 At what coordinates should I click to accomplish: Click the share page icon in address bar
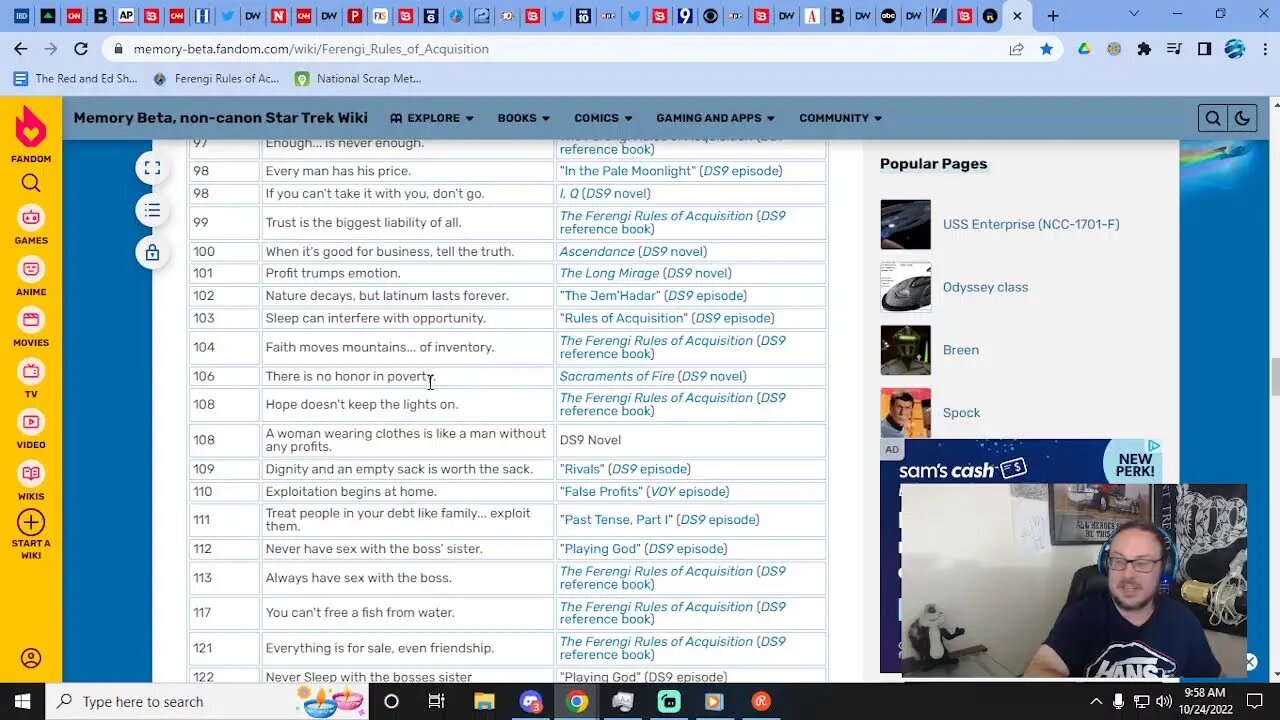(x=1016, y=48)
